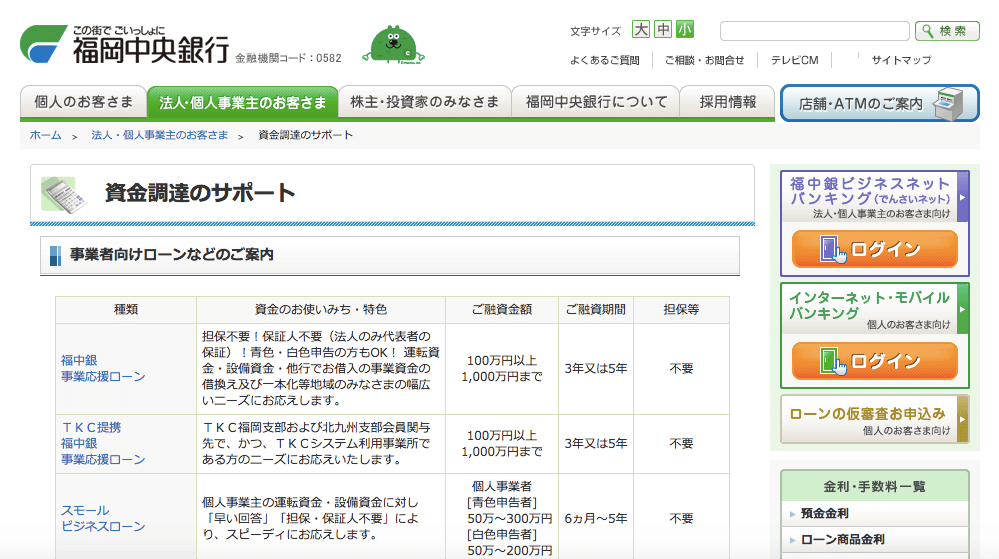Image resolution: width=999 pixels, height=559 pixels.
Task: Click green arrow on インターネット・モバイルバンキング banner
Action: tap(963, 309)
